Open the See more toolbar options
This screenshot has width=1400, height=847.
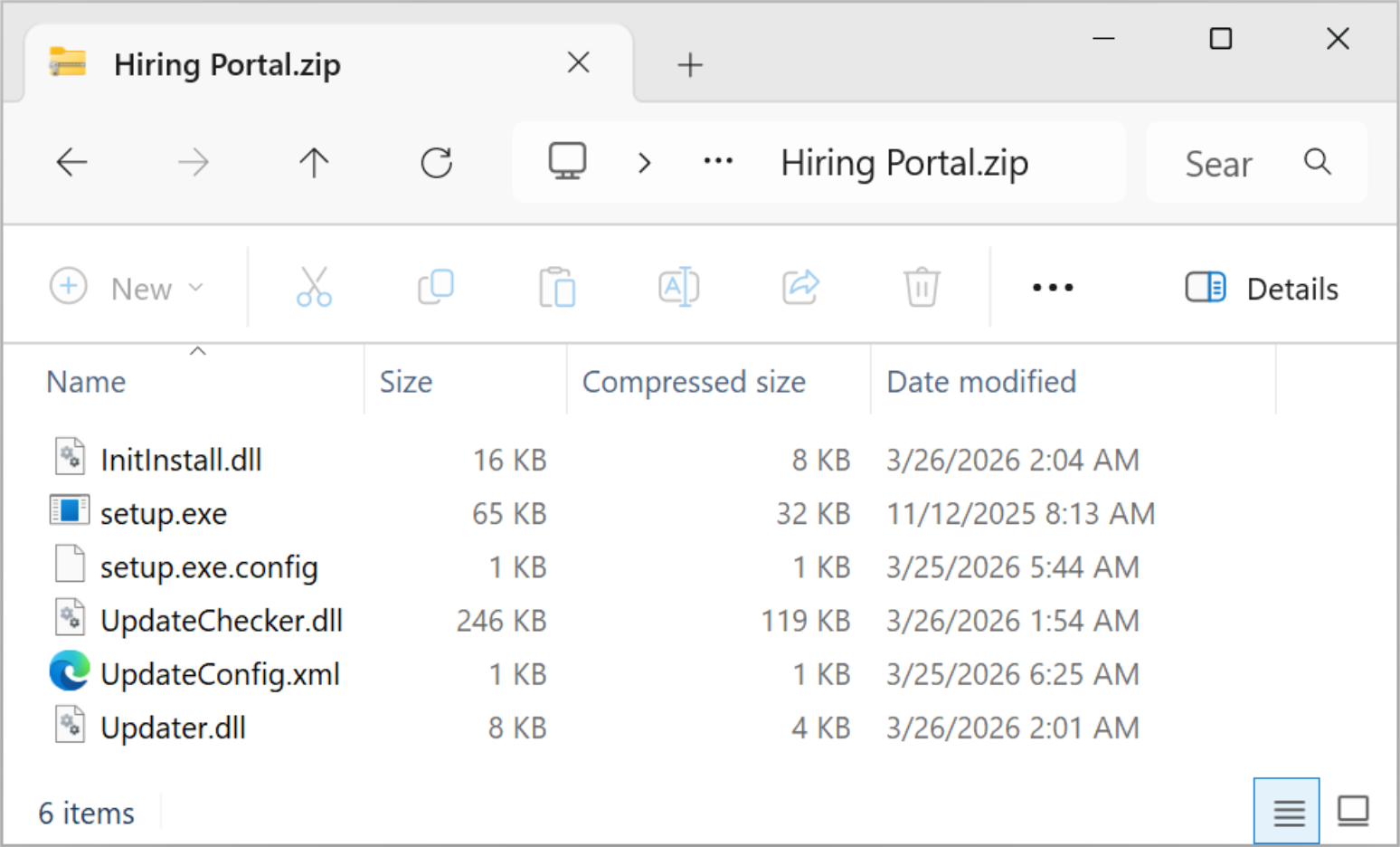tap(1053, 288)
